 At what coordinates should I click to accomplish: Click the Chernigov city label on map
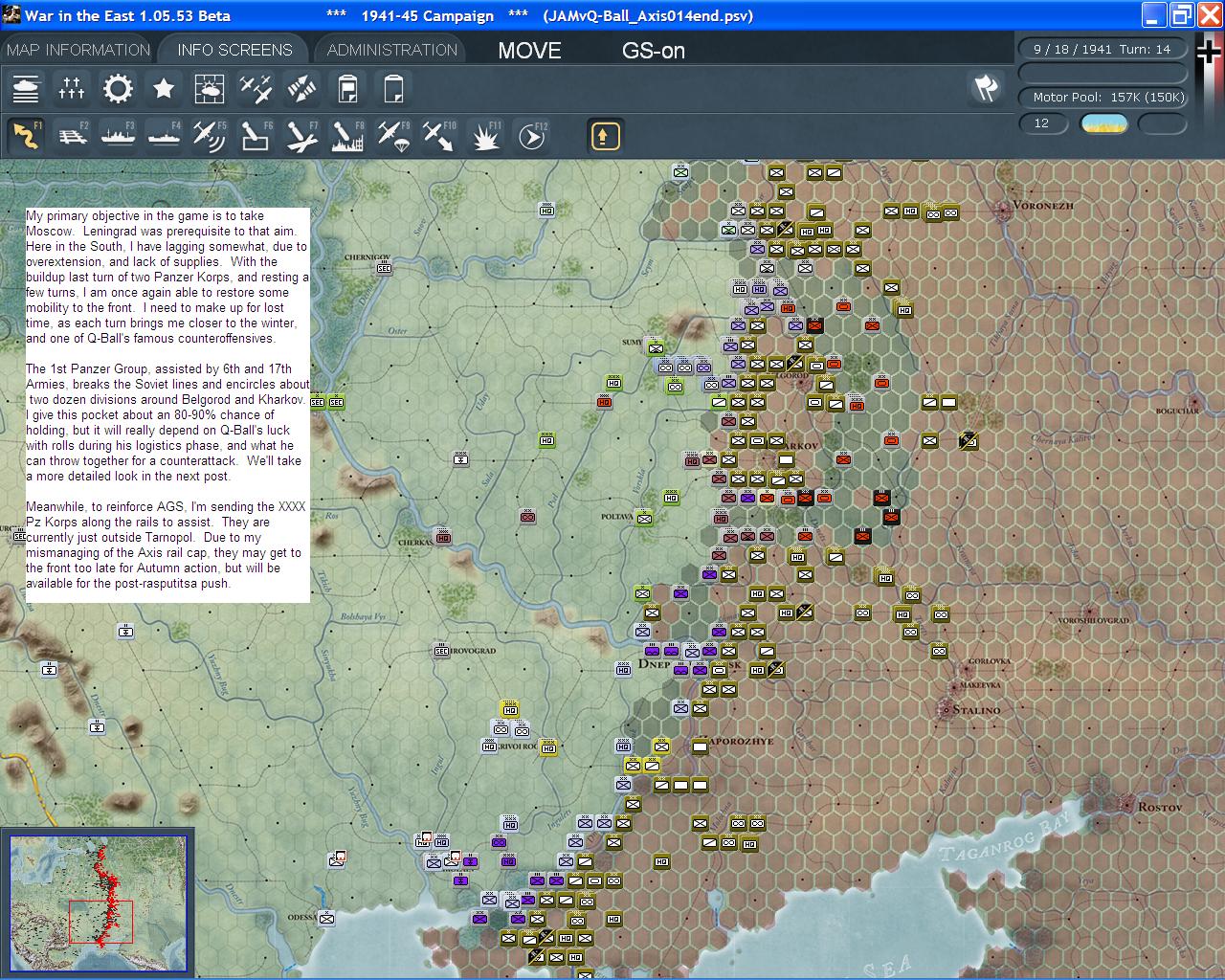(x=367, y=256)
